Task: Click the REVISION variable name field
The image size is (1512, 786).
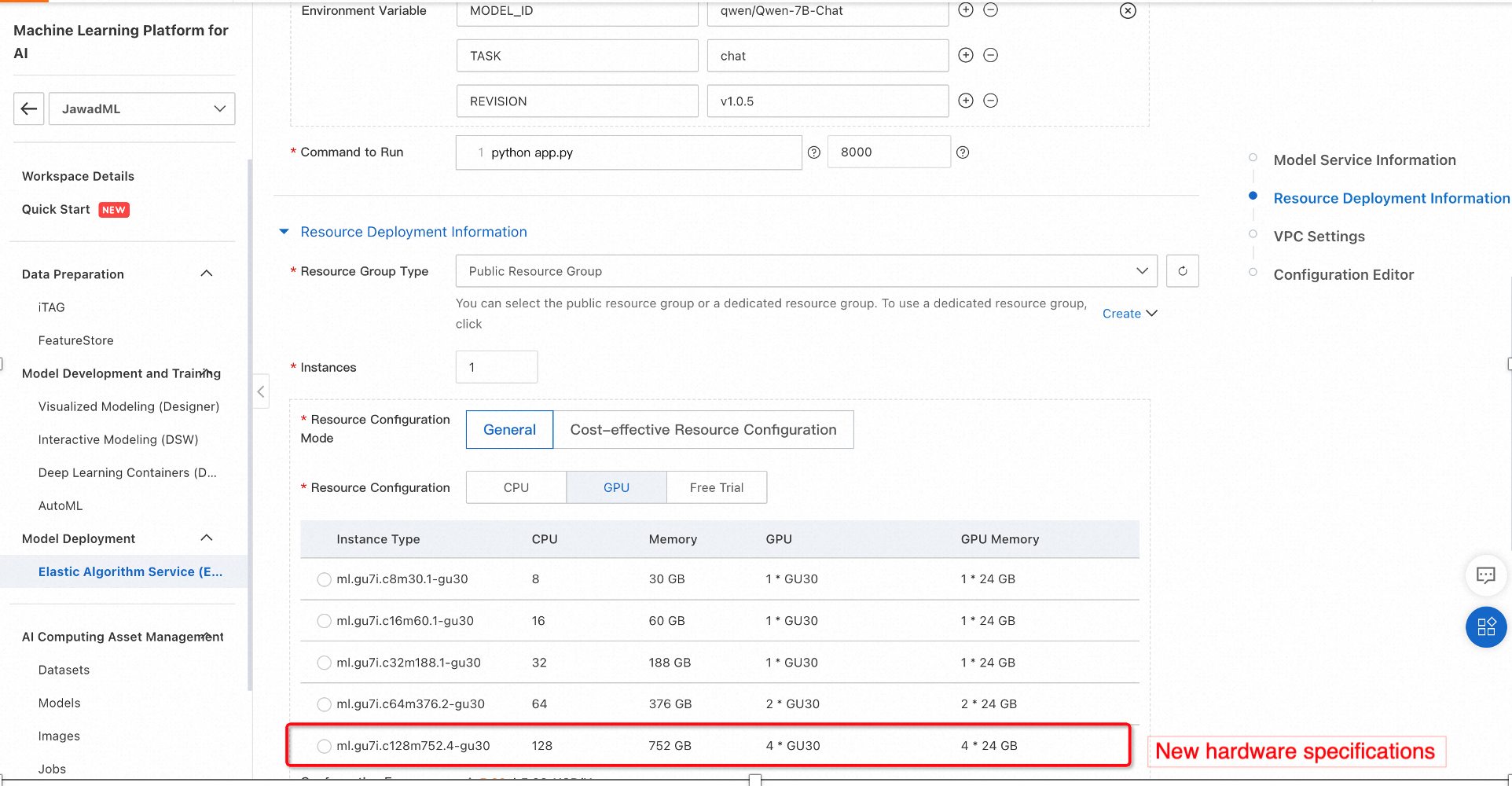Action: (578, 101)
